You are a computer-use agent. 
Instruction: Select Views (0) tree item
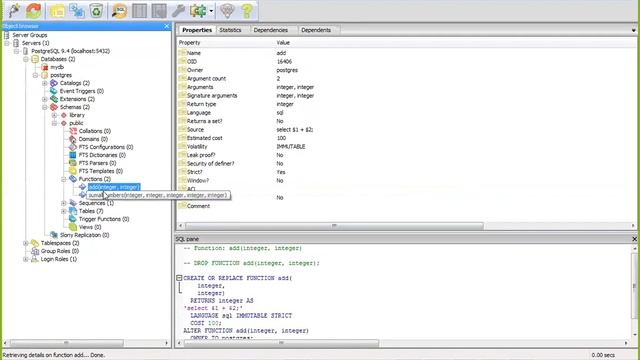point(90,227)
